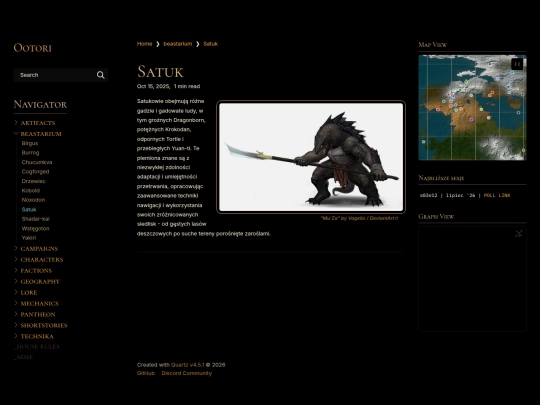Image resolution: width=540 pixels, height=405 pixels.
Task: Open the Mu'Zo DeviantArt credit link
Action: coord(359,218)
